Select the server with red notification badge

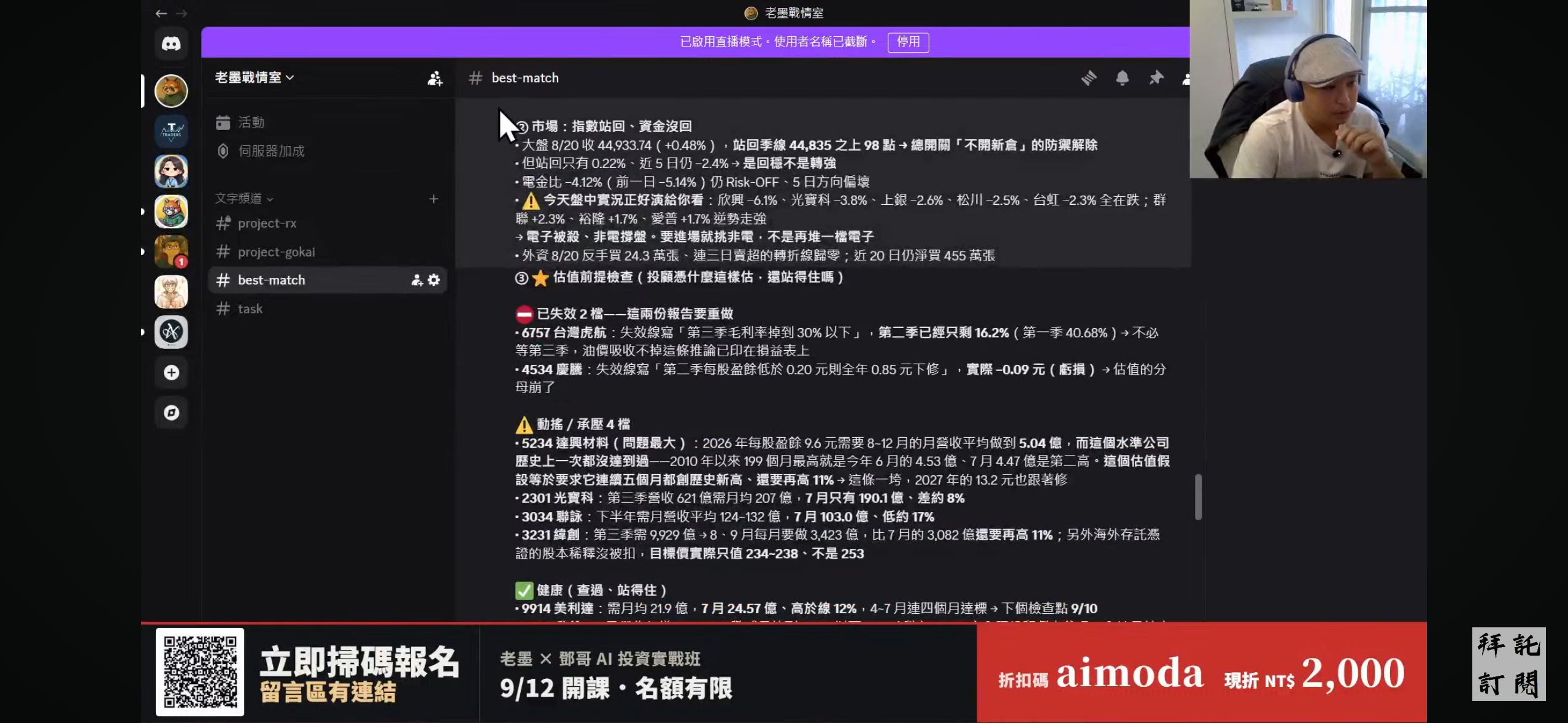(171, 251)
